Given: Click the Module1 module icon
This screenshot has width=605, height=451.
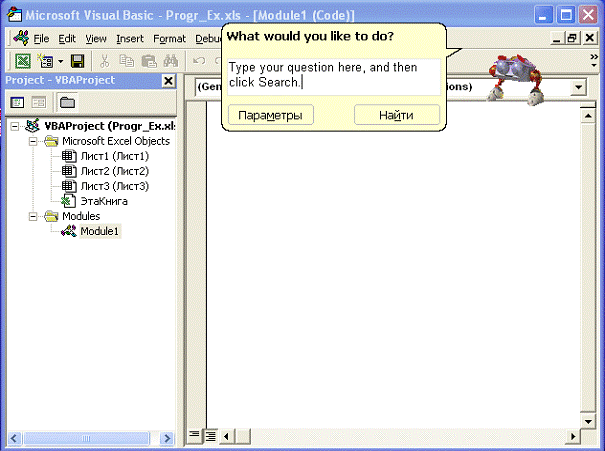Looking at the screenshot, I should tap(69, 231).
